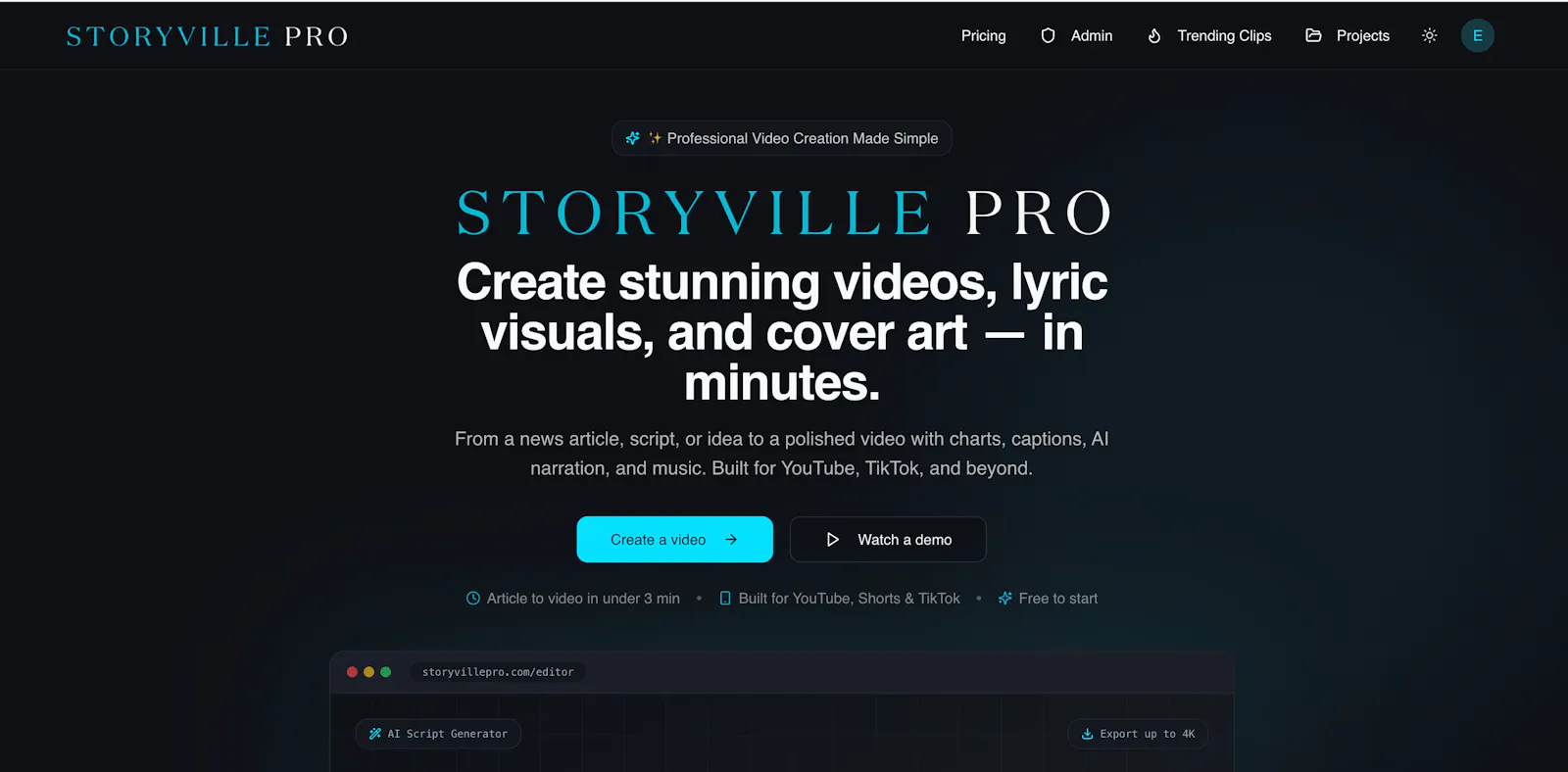Click the AI Script Generator chip
The height and width of the screenshot is (772, 1568).
point(438,734)
